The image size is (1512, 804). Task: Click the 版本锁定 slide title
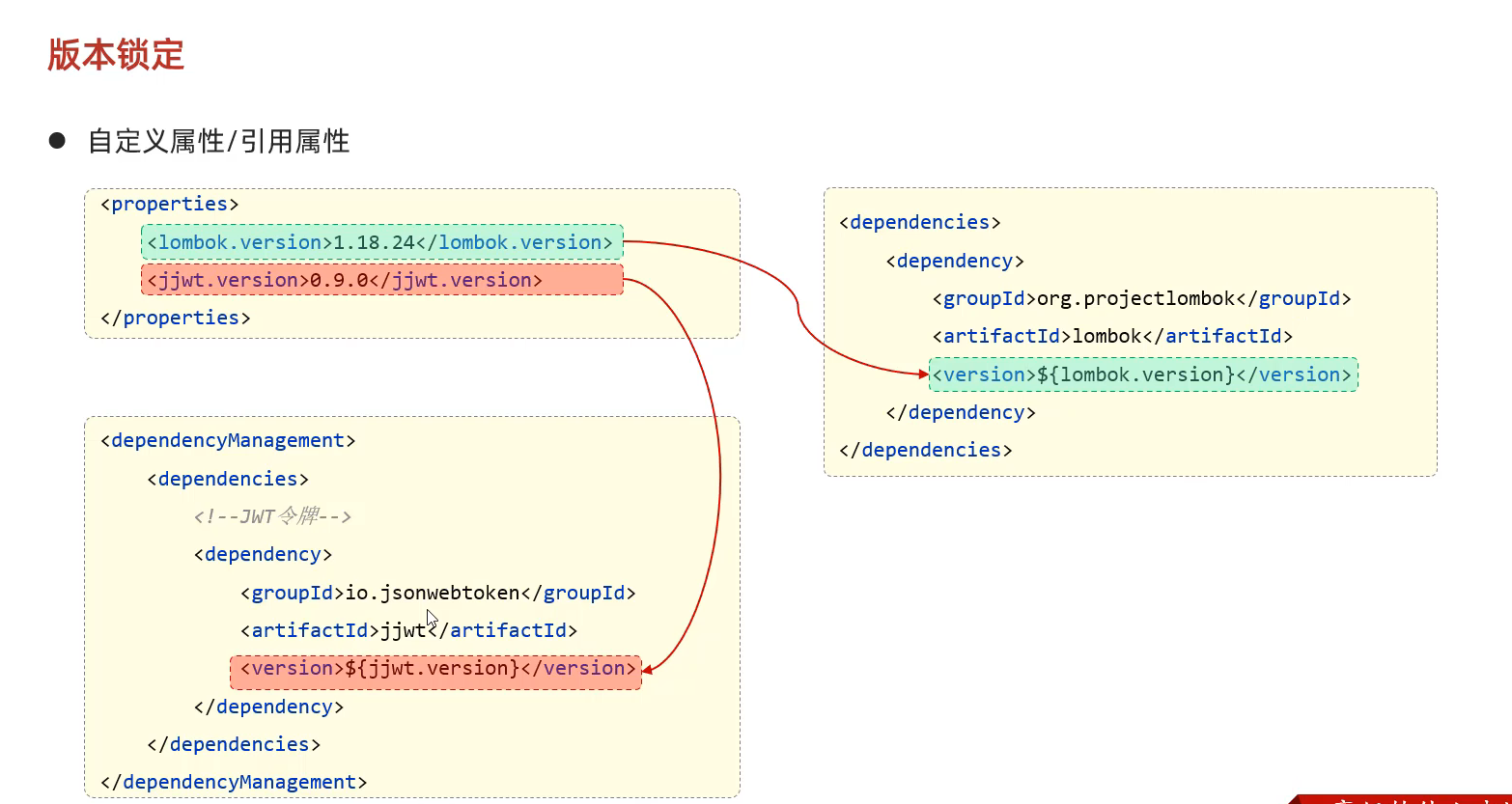[x=116, y=55]
